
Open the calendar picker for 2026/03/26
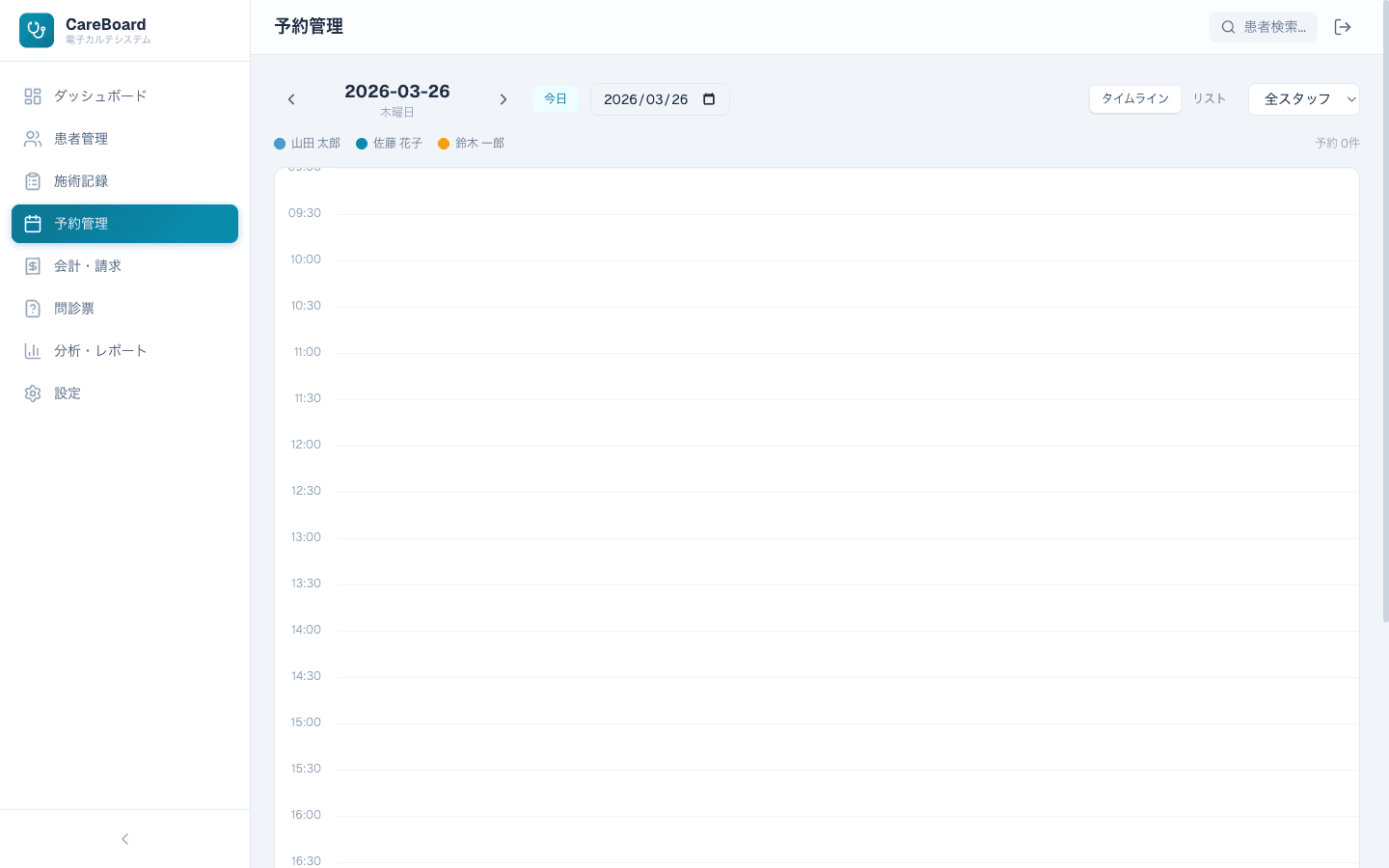709,98
